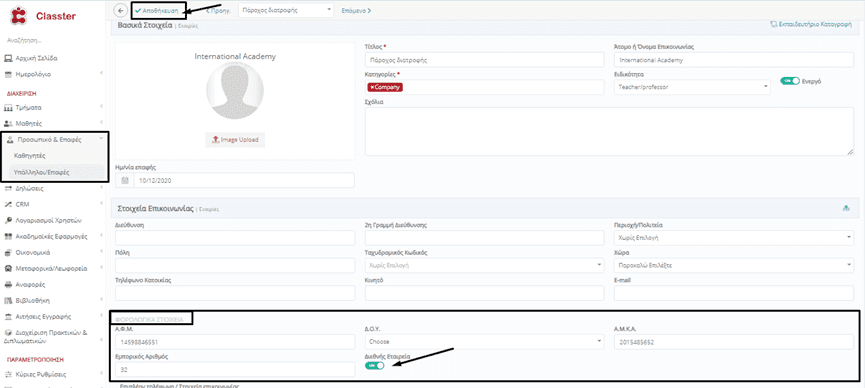Image resolution: width=865 pixels, height=388 pixels.
Task: Click the Αποθήκευση save button
Action: click(x=158, y=10)
